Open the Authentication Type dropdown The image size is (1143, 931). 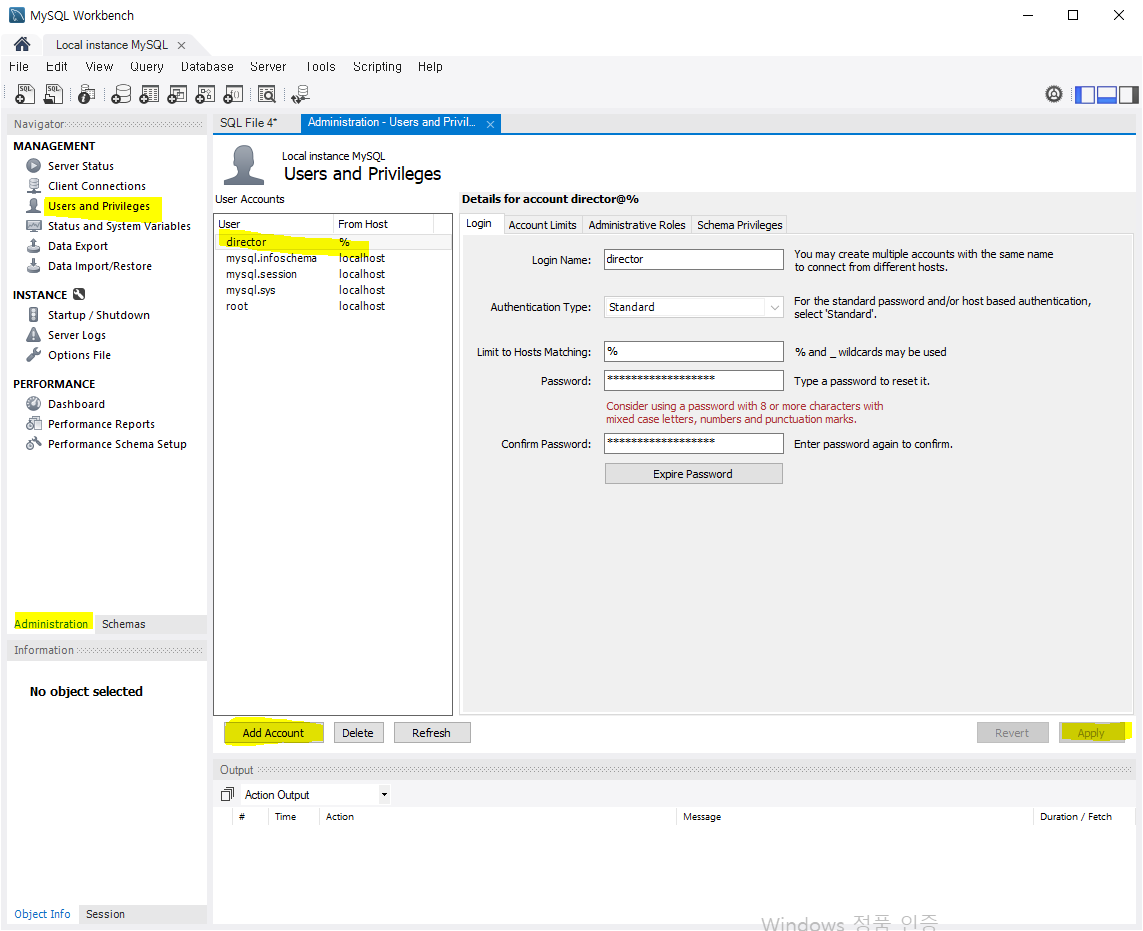[774, 308]
